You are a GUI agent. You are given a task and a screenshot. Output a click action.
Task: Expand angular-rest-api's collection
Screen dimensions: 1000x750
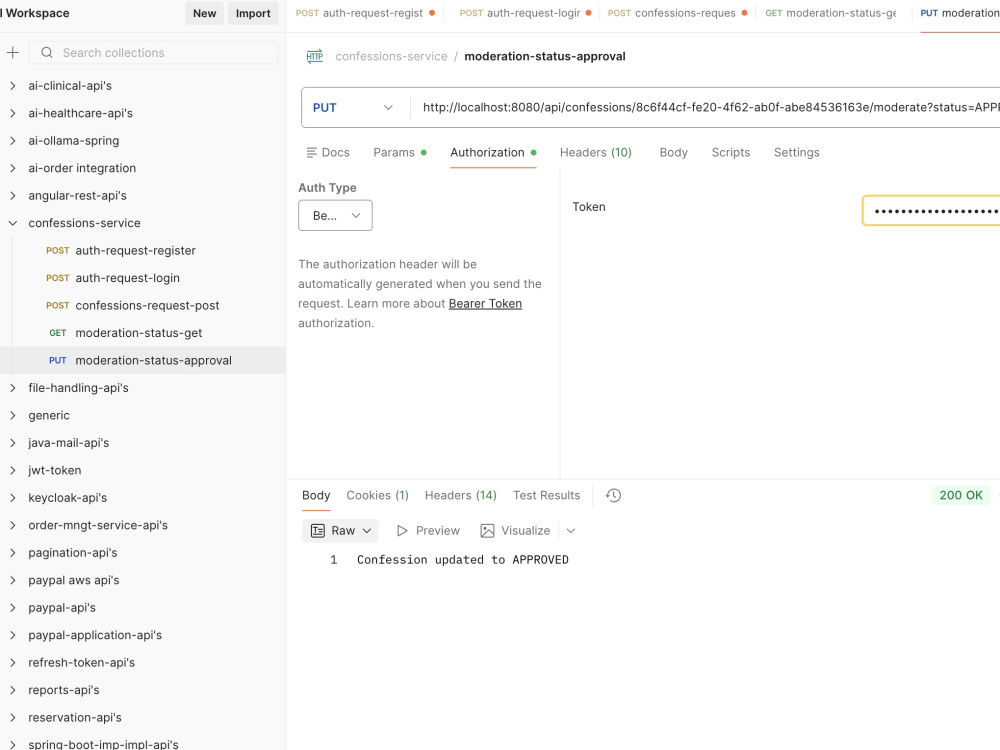(13, 195)
